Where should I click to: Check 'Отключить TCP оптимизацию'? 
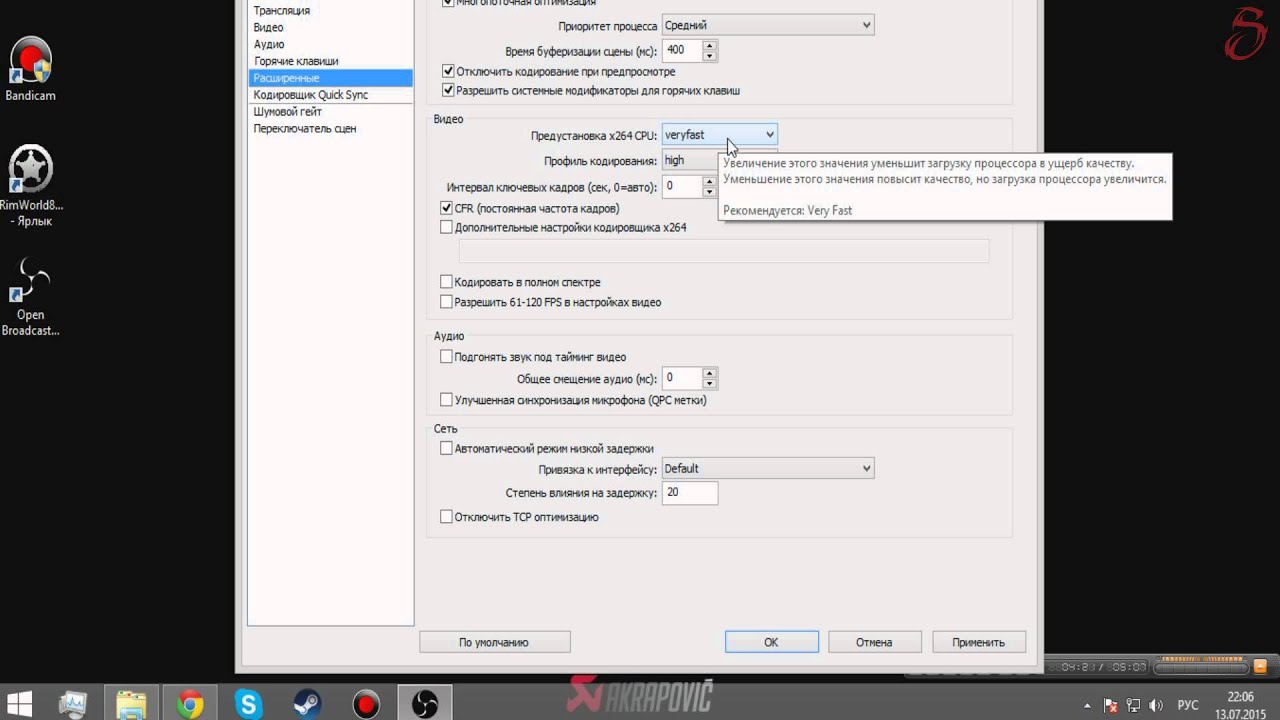pos(447,516)
